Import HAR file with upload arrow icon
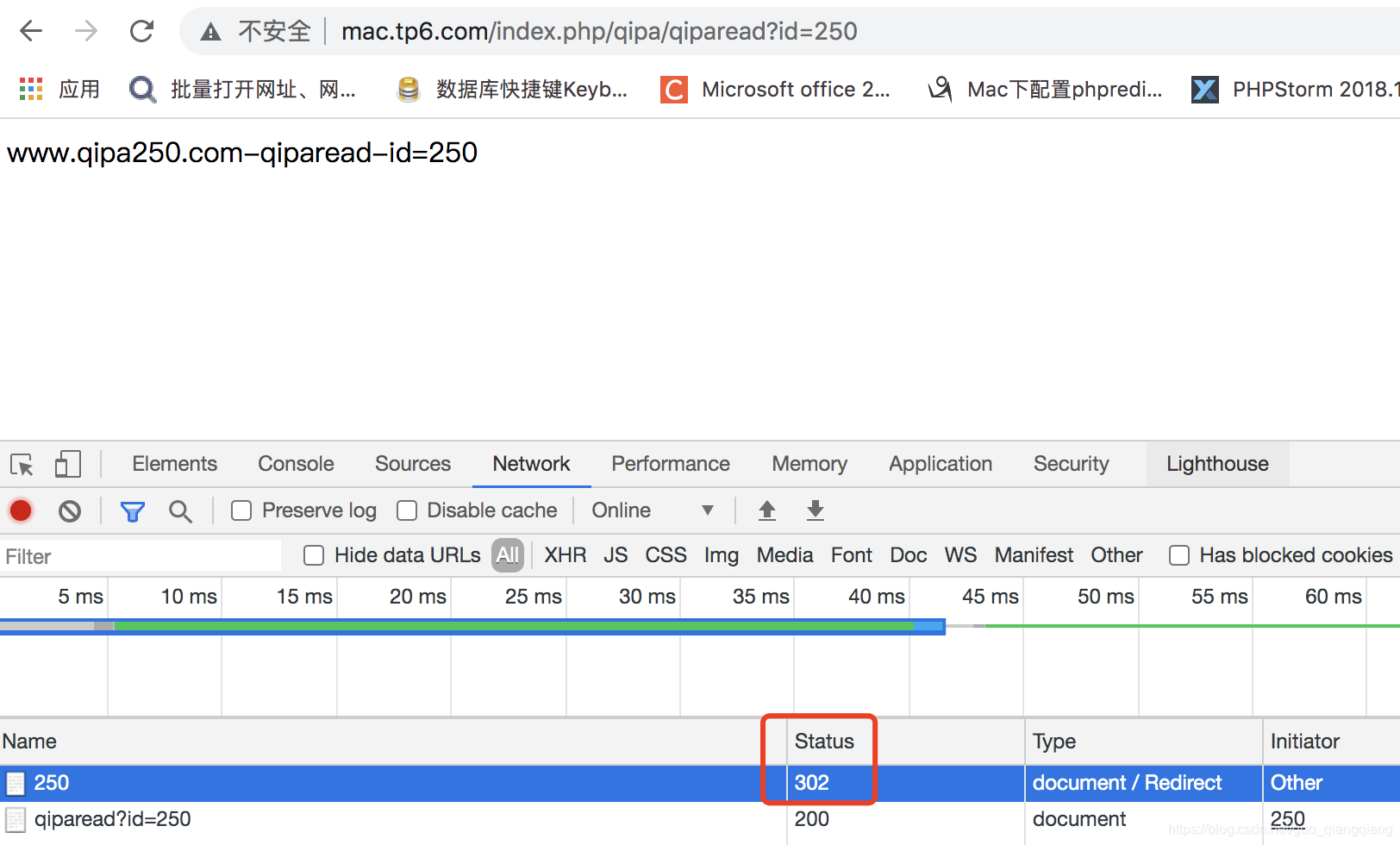Screen dimensions: 1400x845 (766, 510)
